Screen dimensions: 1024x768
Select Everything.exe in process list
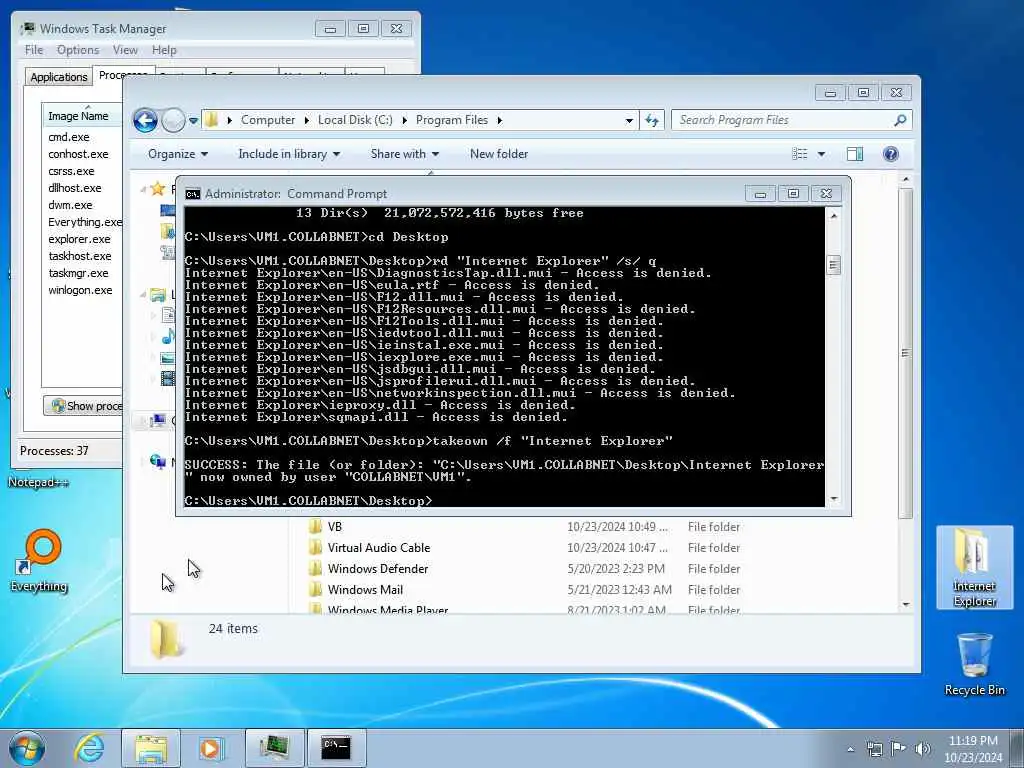click(x=84, y=222)
